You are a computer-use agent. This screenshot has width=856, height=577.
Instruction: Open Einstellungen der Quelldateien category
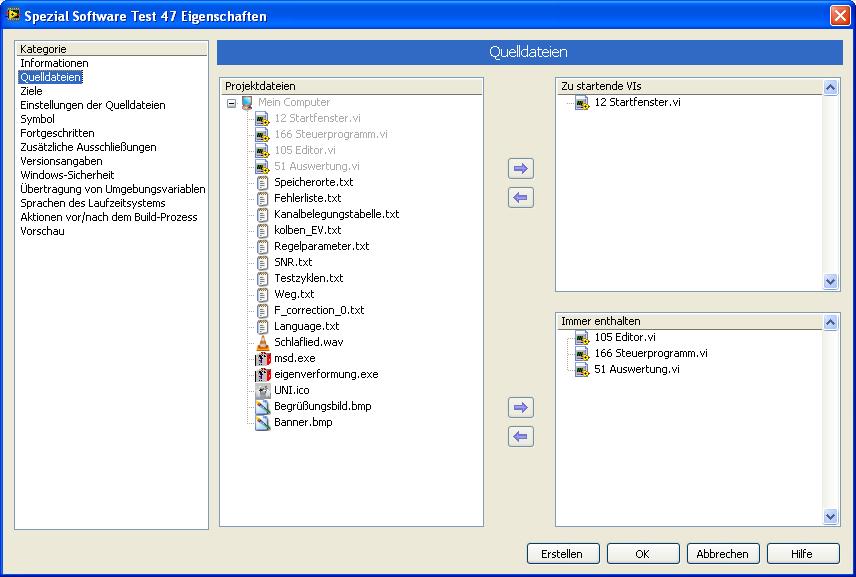pos(93,105)
